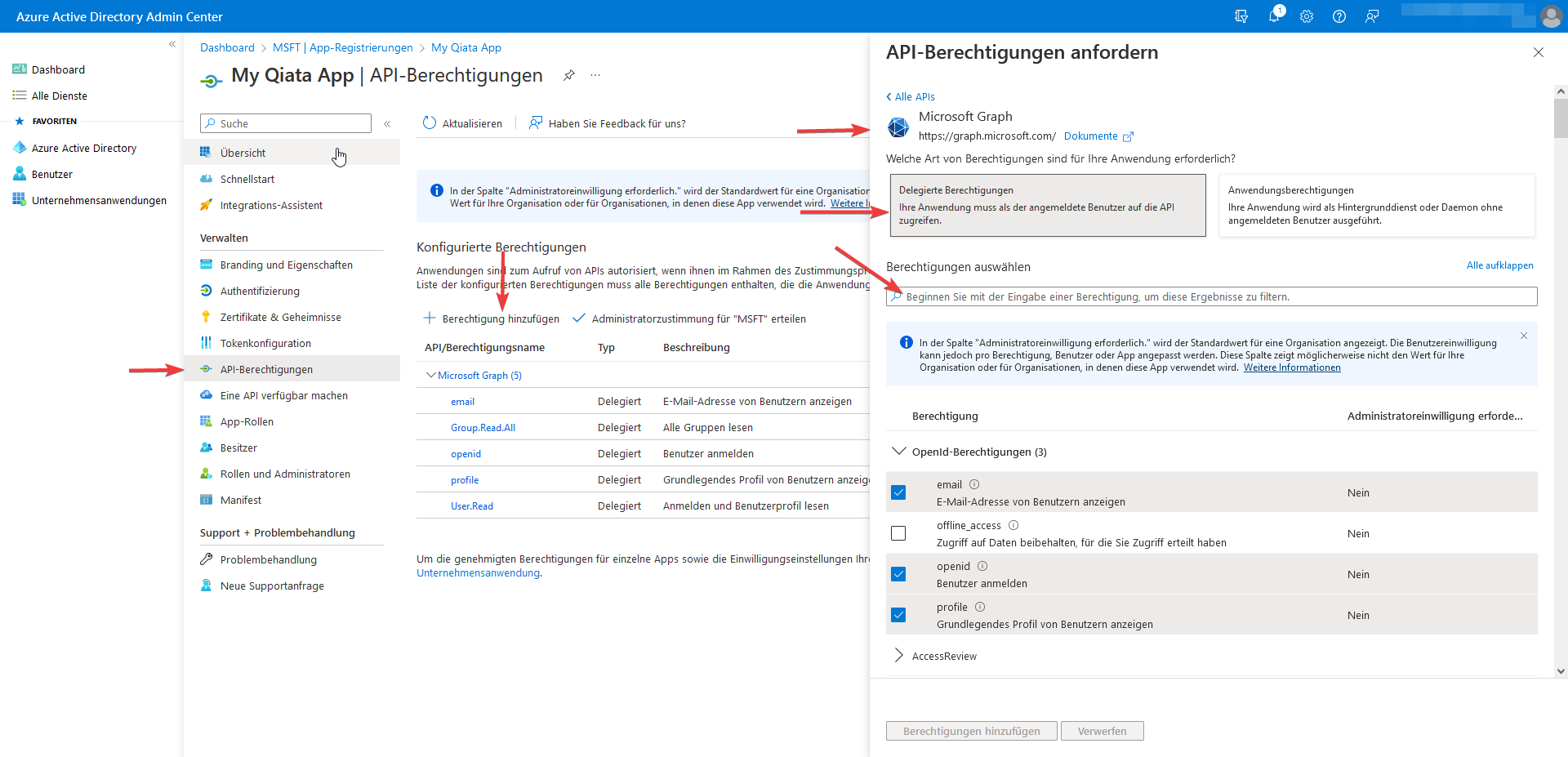This screenshot has height=757, width=1568.
Task: Open Manifest from the Verwalten menu
Action: (x=241, y=499)
